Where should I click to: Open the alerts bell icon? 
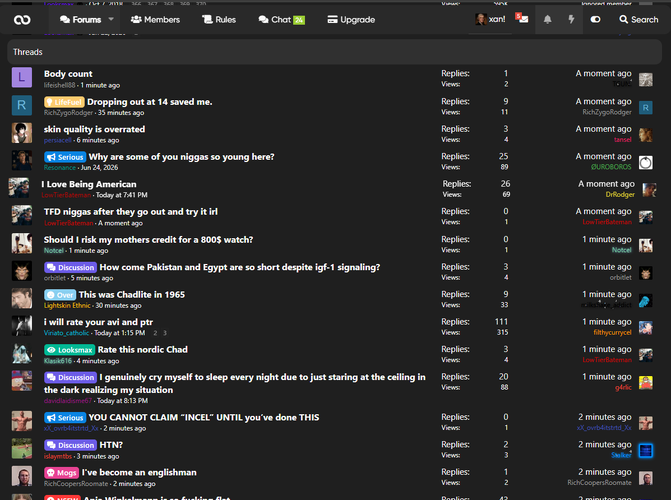547,19
